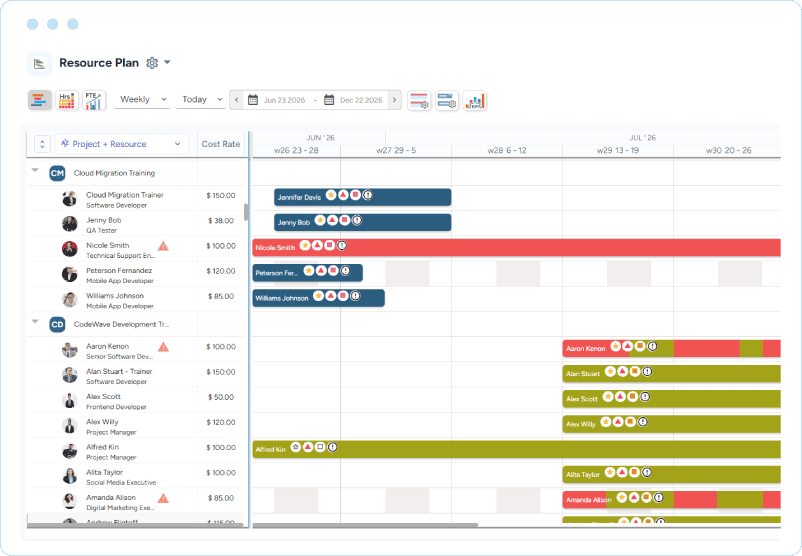
Task: Open the end date calendar icon
Action: pyautogui.click(x=329, y=100)
